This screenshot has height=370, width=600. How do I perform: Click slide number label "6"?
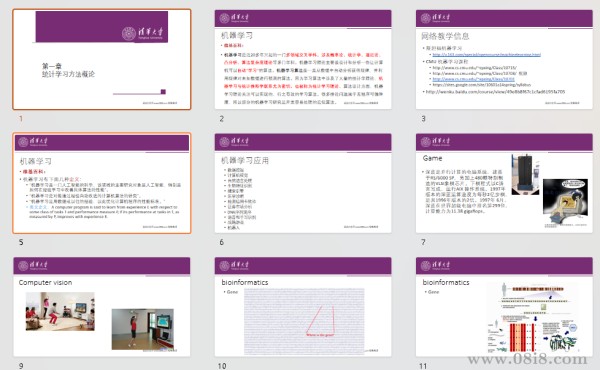tap(222, 242)
